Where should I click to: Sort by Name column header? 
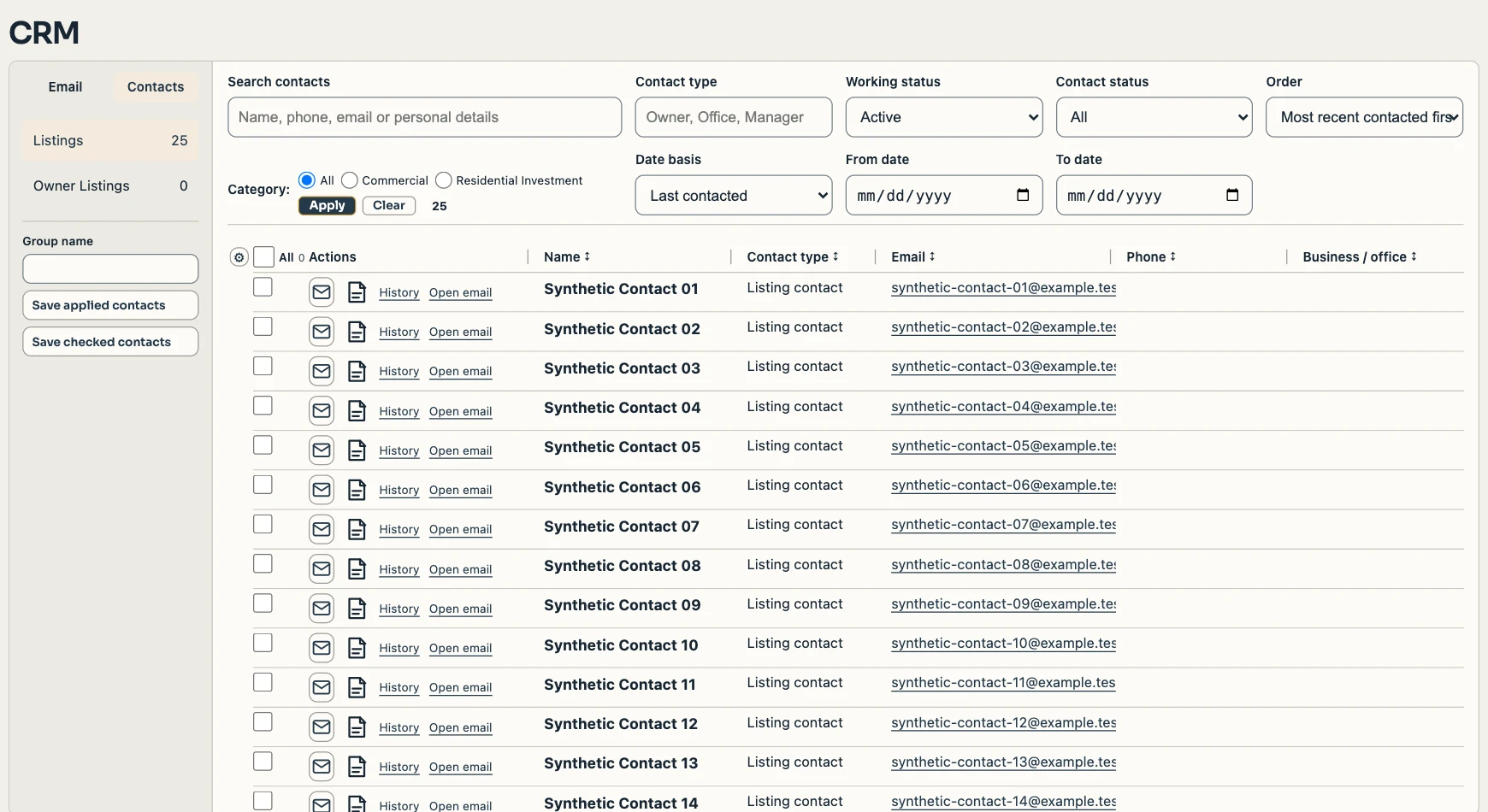pyautogui.click(x=567, y=257)
